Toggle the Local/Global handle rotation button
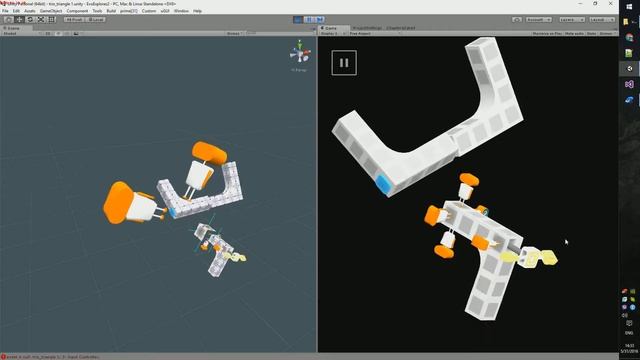The image size is (640, 360). point(96,19)
